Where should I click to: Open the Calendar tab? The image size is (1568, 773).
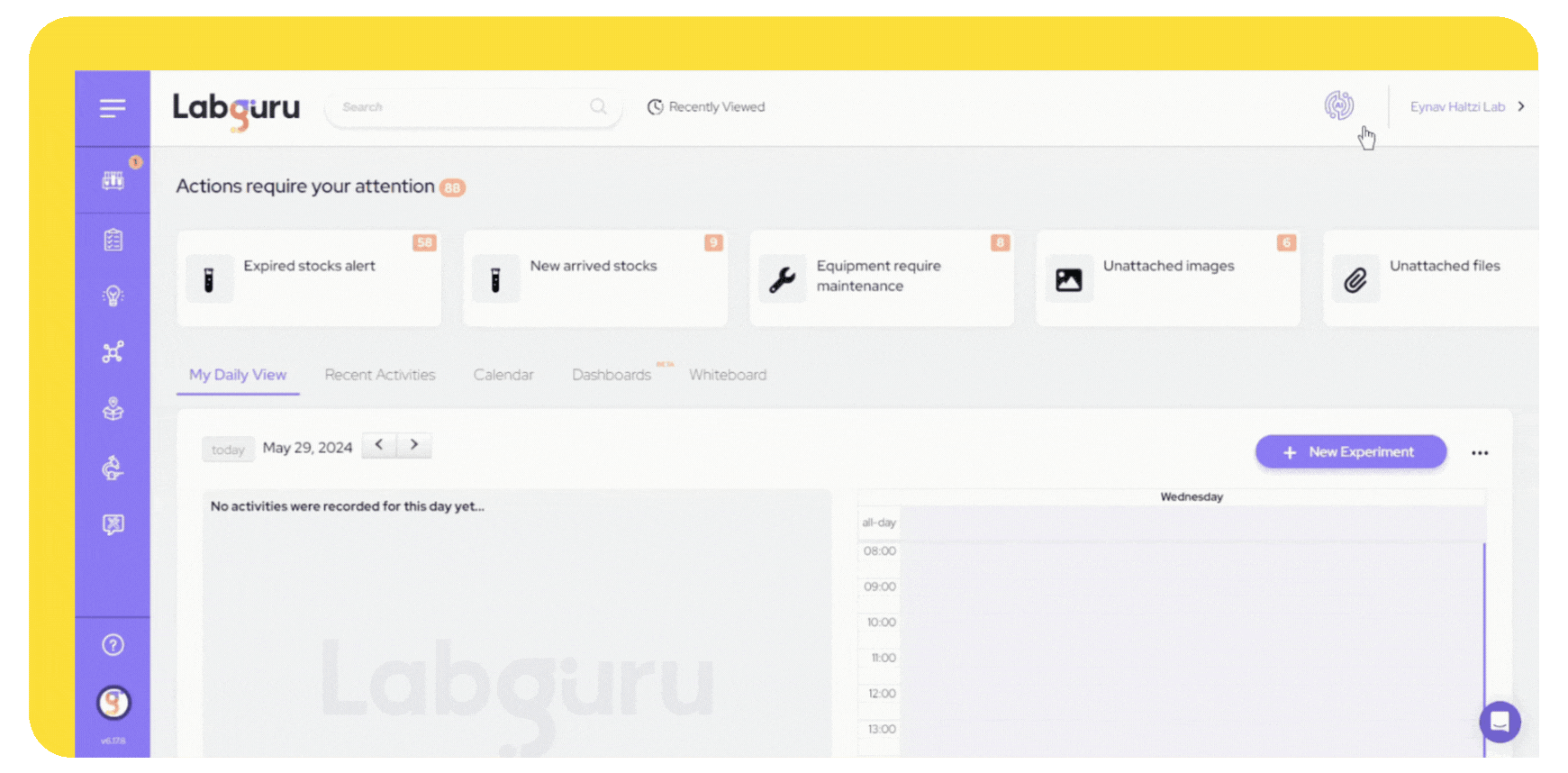click(503, 375)
